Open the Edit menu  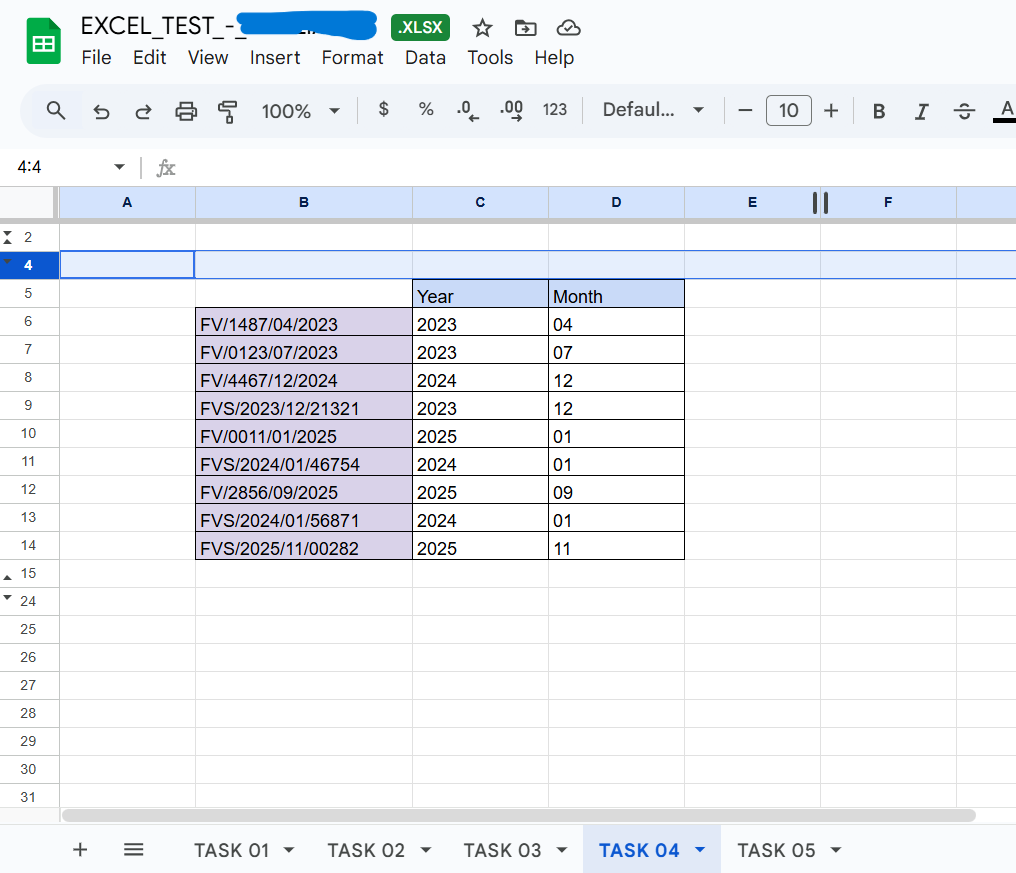coord(150,58)
